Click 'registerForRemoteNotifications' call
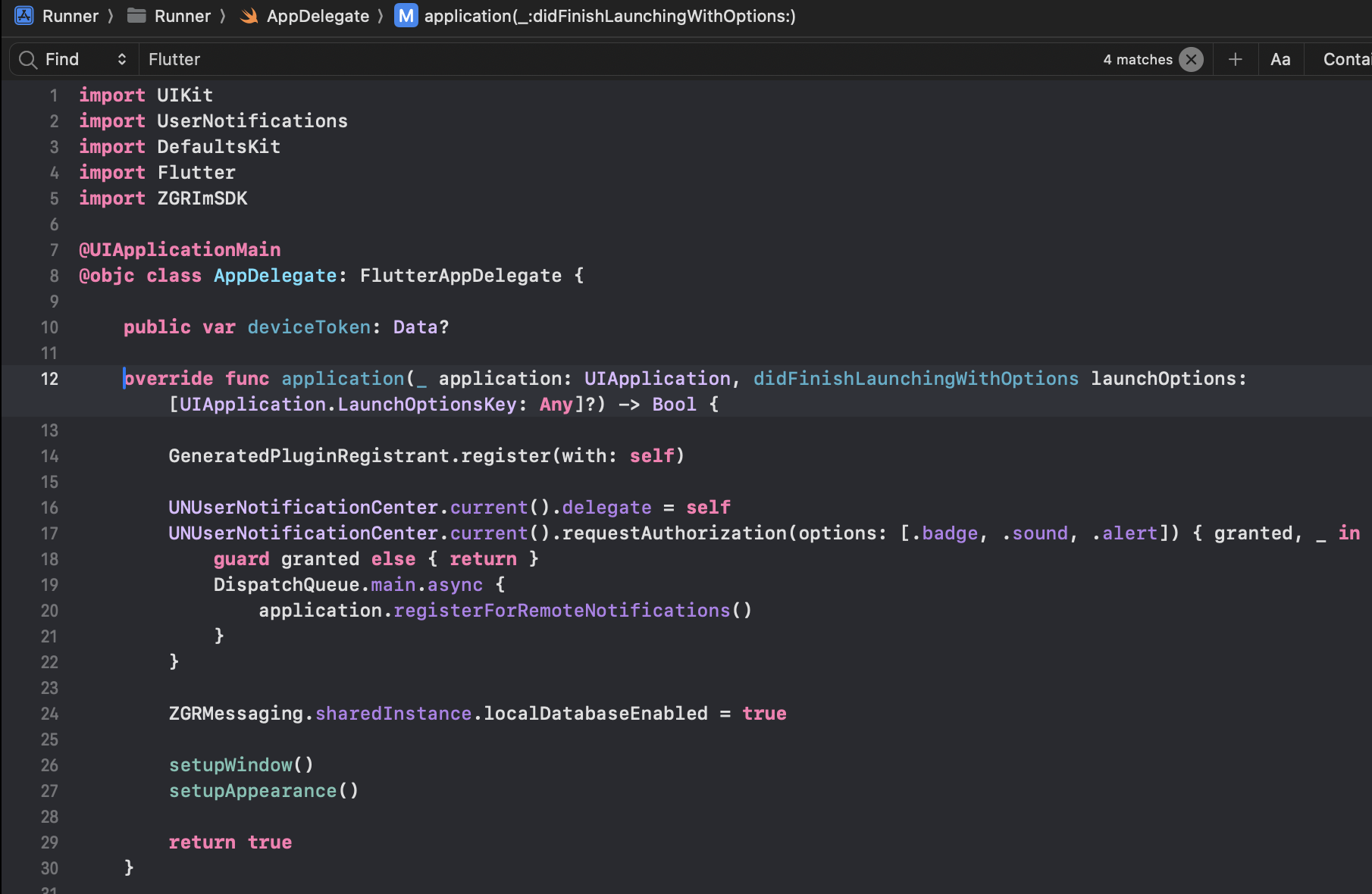This screenshot has width=1372, height=894. pyautogui.click(x=562, y=611)
